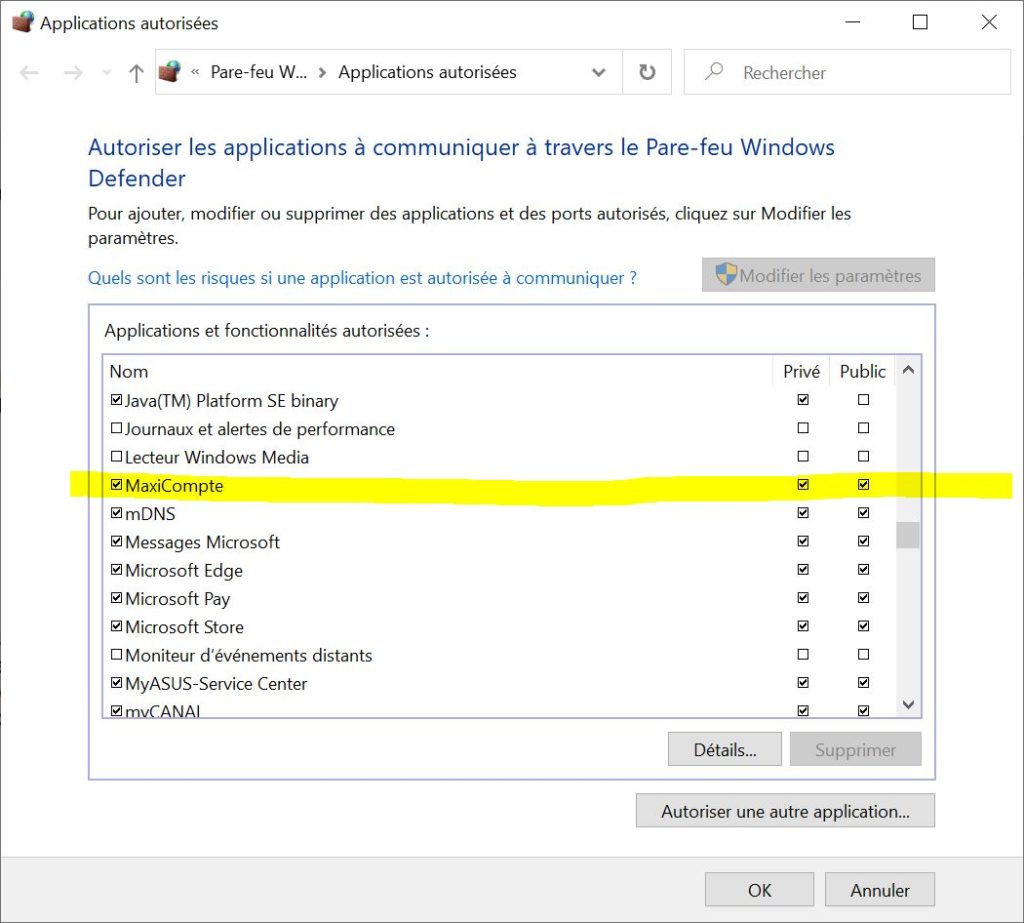Click the list scrollbar thumb

point(908,536)
